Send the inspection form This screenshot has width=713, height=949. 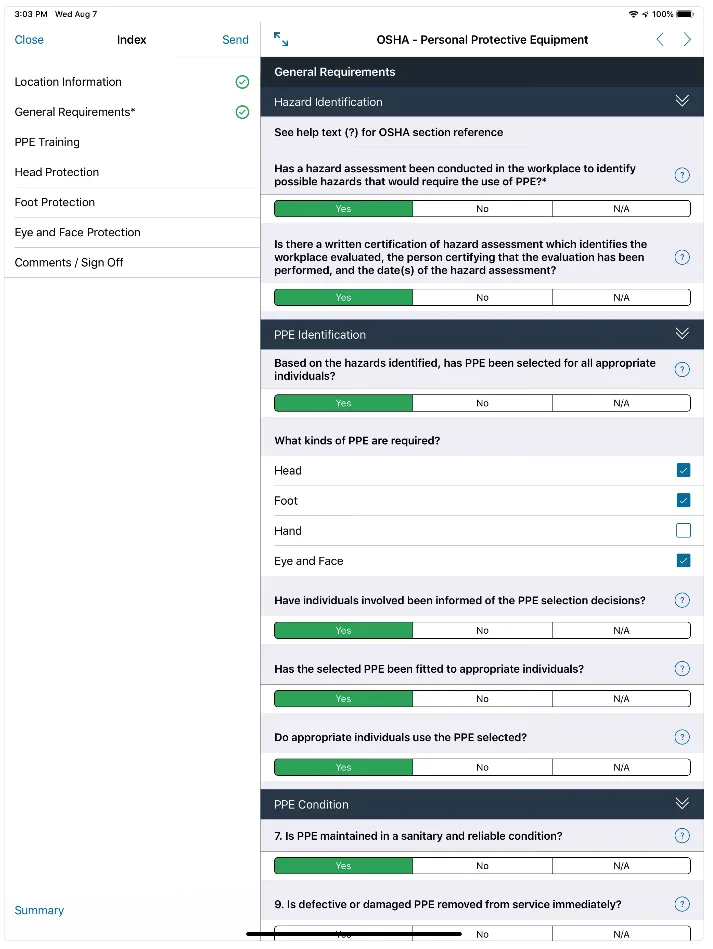pos(235,40)
